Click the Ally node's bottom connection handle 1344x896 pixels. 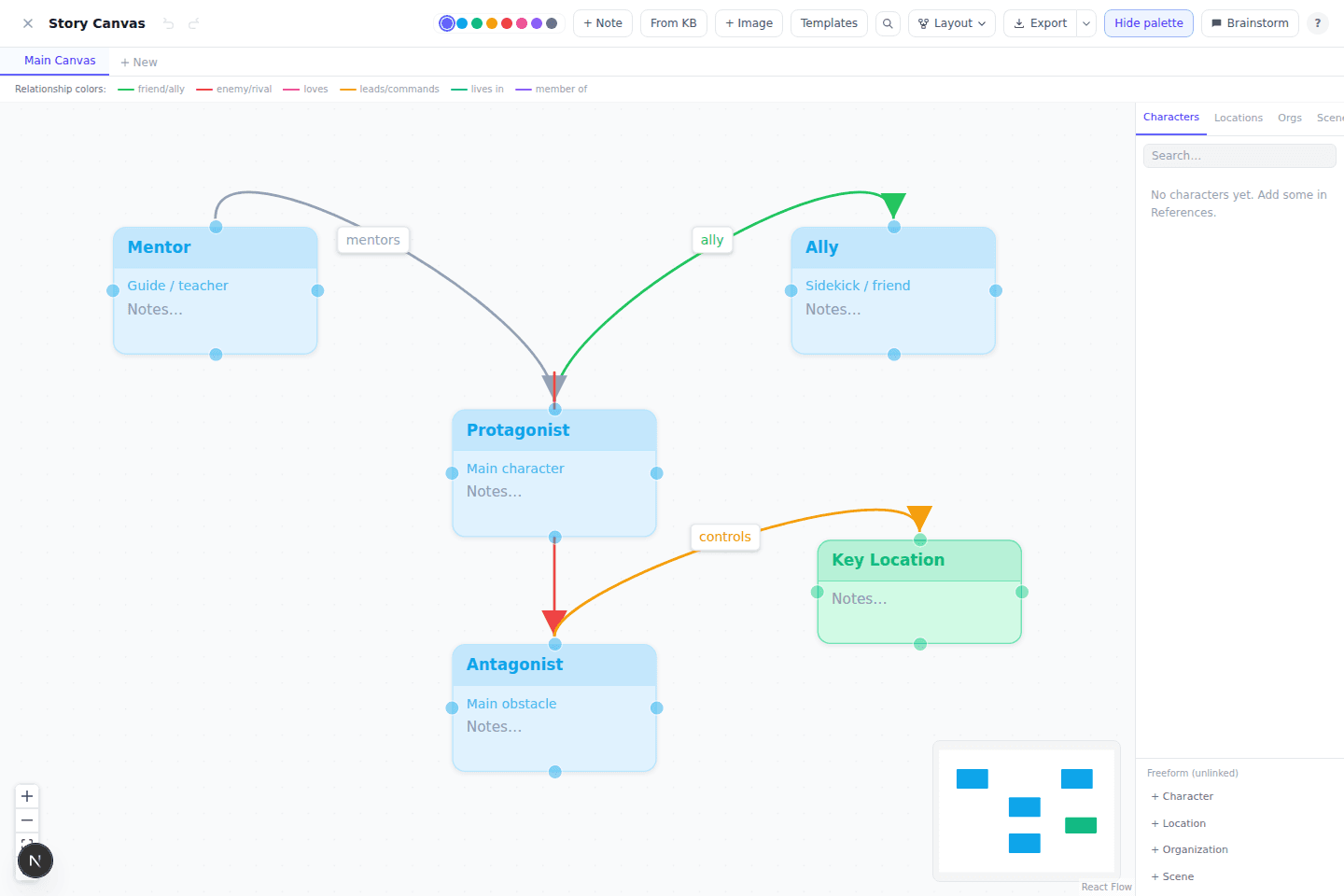(894, 355)
